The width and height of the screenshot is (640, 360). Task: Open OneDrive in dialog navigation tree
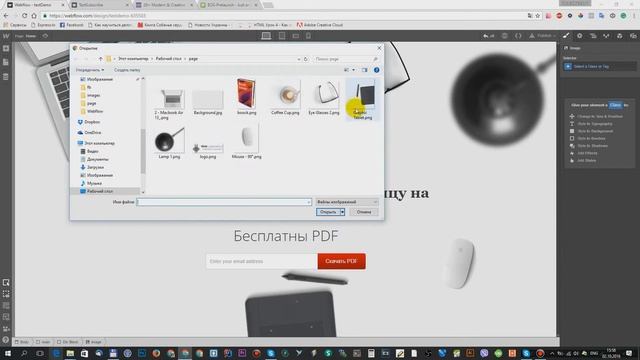(x=89, y=133)
